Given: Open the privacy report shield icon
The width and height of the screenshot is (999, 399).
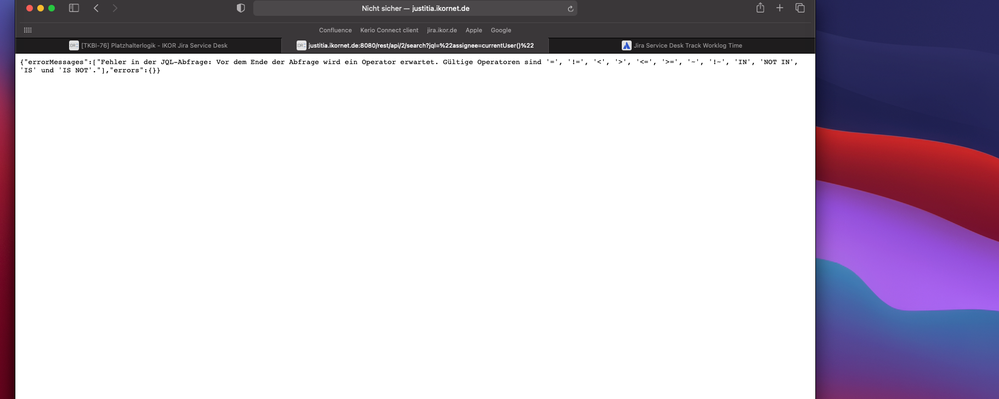Looking at the screenshot, I should tap(240, 8).
